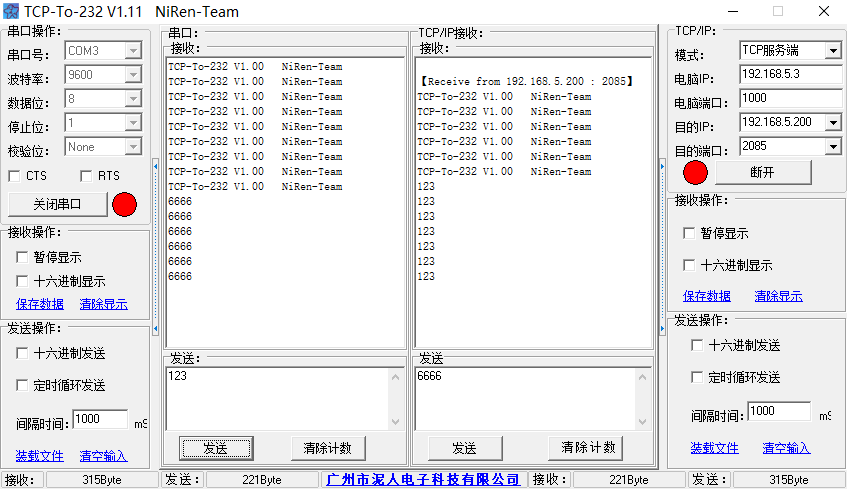Click the red serial port status indicator
This screenshot has height=489, width=847.
(x=124, y=204)
